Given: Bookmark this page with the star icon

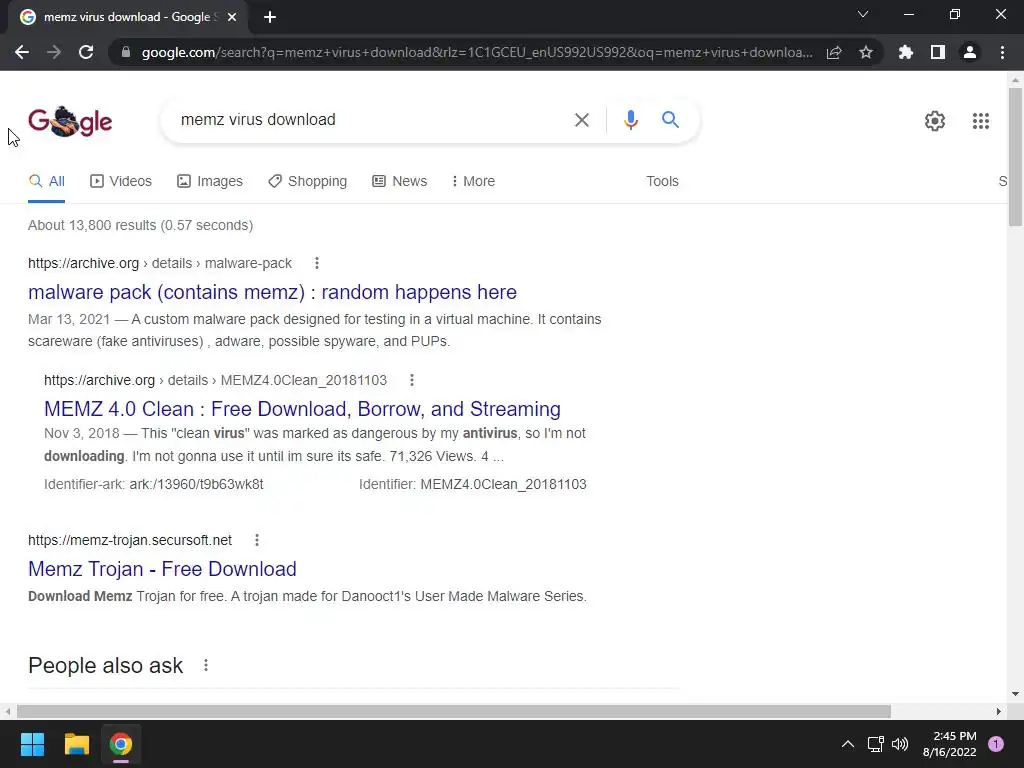Looking at the screenshot, I should (866, 52).
